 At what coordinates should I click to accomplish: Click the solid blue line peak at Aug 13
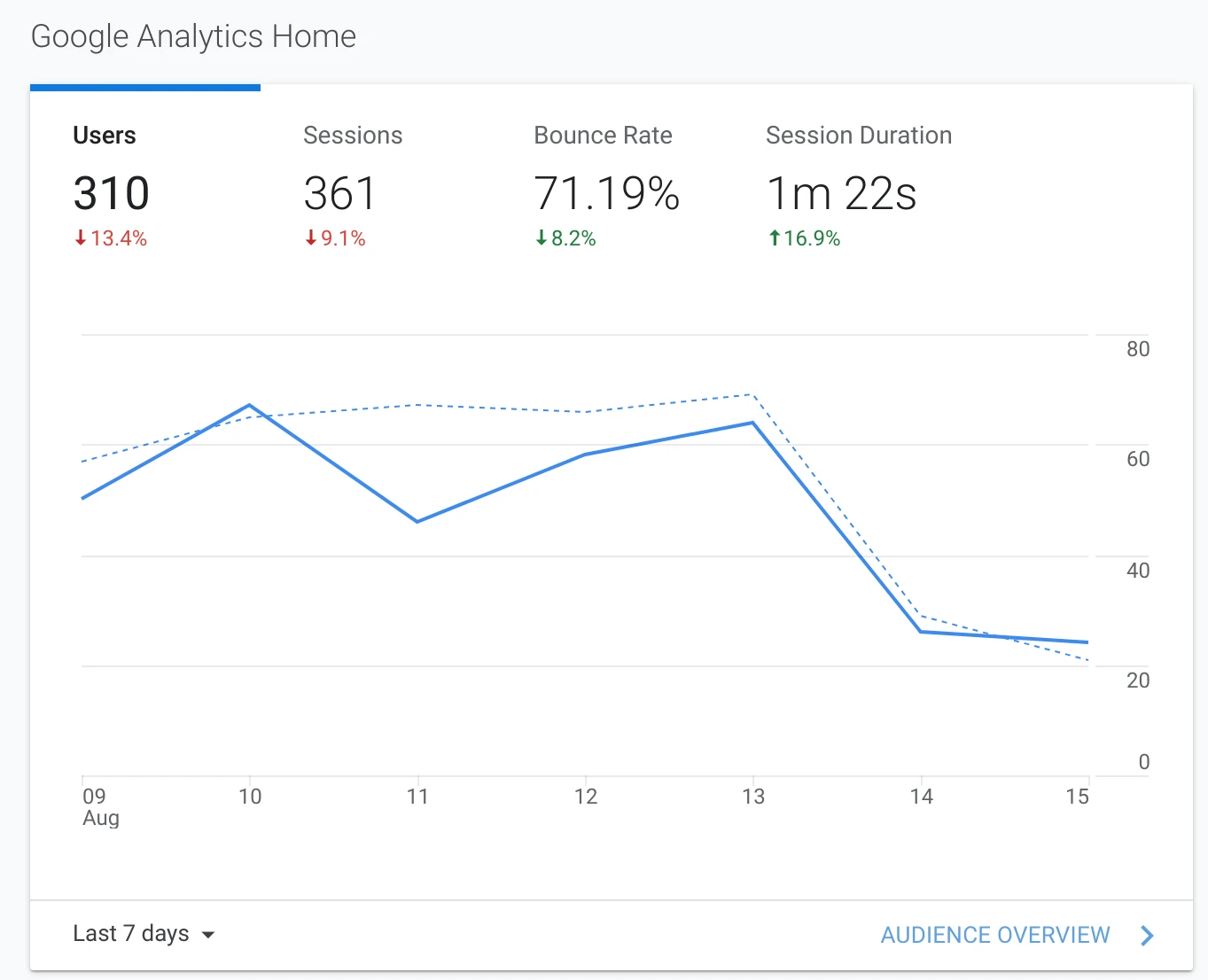[752, 423]
